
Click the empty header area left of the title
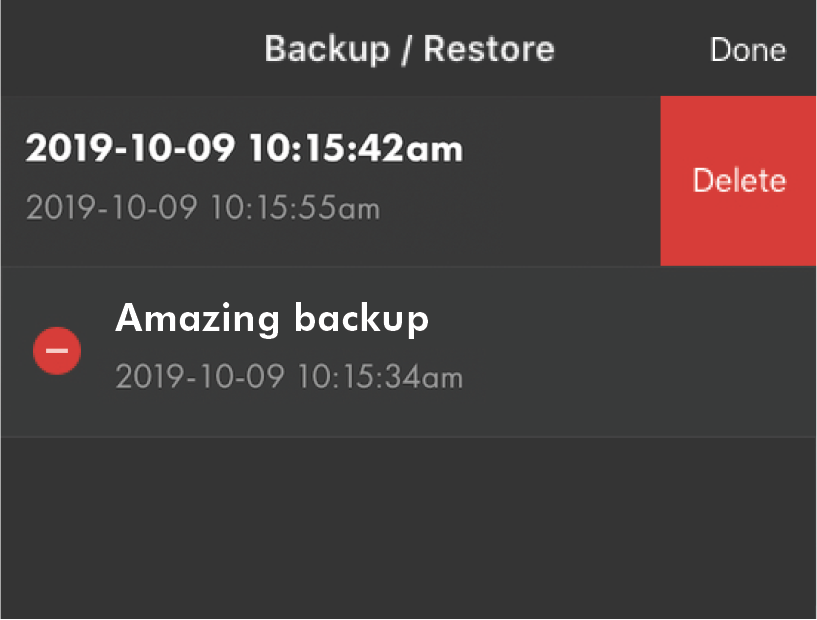point(120,48)
